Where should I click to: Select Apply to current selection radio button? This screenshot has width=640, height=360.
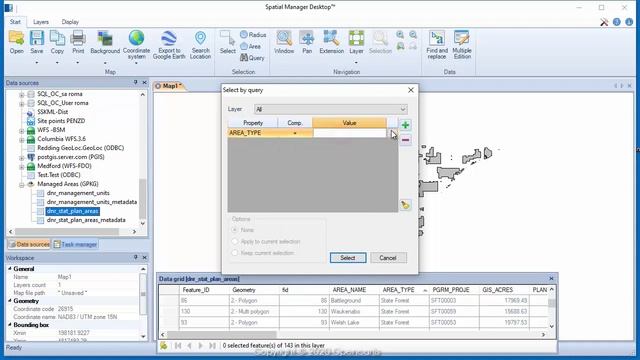(x=235, y=242)
